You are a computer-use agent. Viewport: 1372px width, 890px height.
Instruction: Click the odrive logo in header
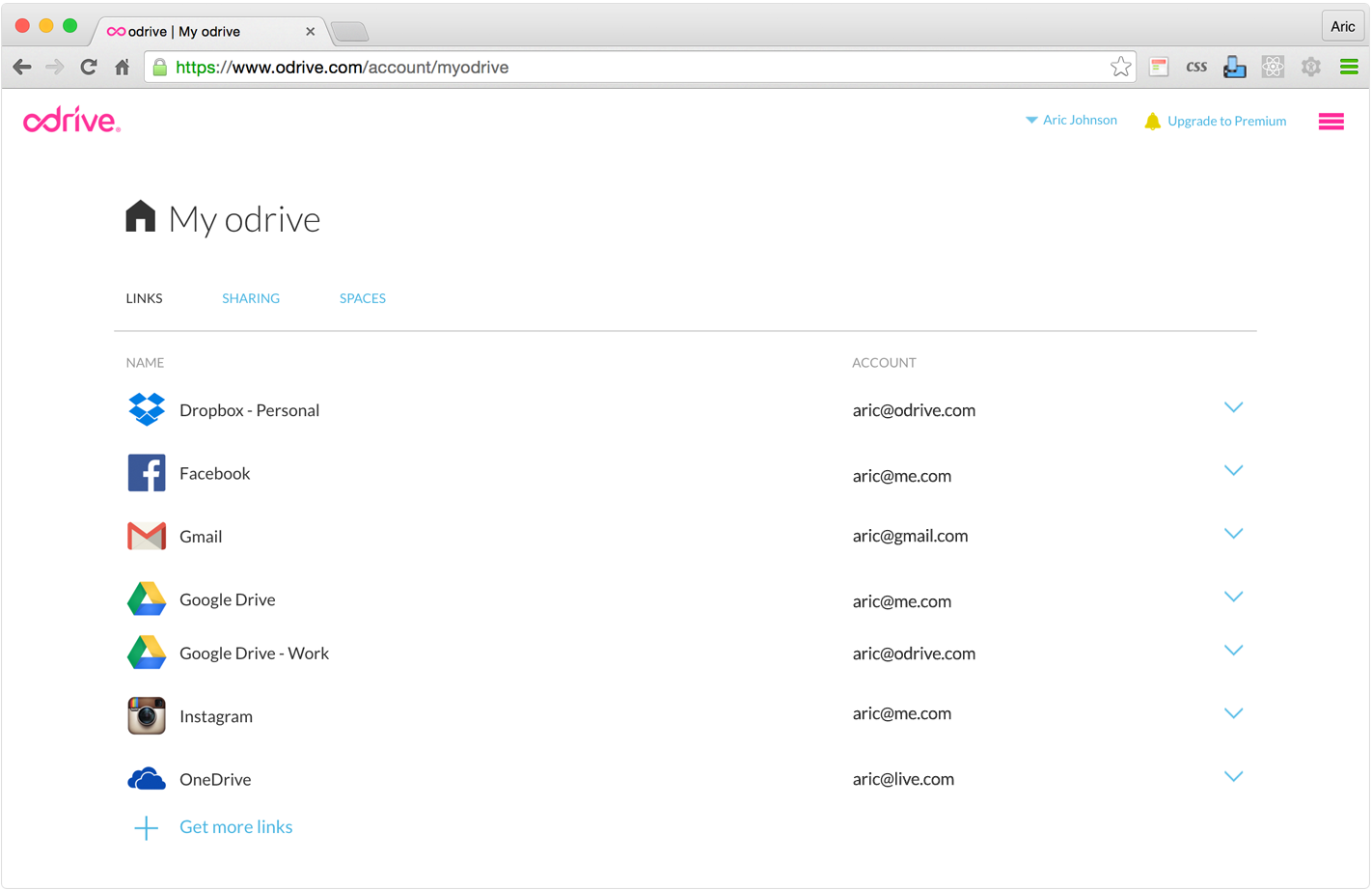72,120
